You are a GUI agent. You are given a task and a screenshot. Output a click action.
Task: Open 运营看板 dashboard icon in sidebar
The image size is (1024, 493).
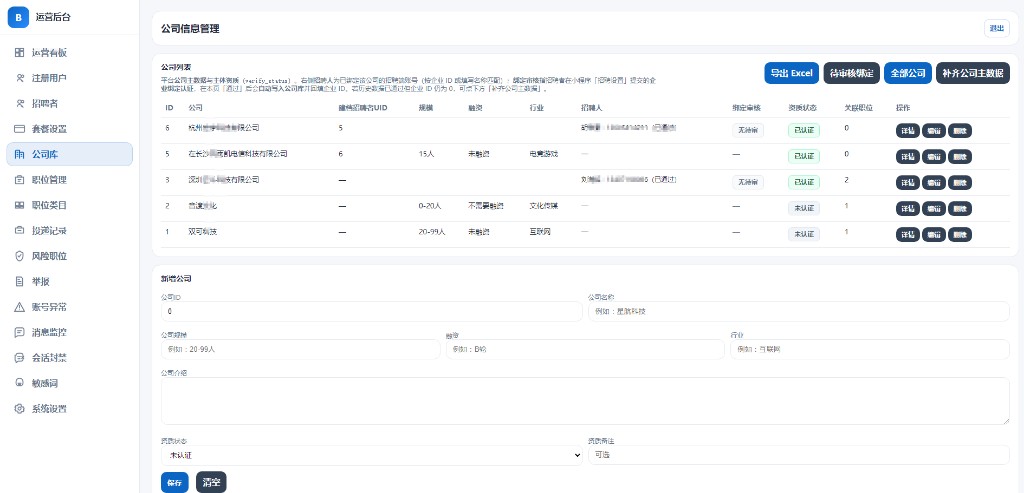click(20, 53)
